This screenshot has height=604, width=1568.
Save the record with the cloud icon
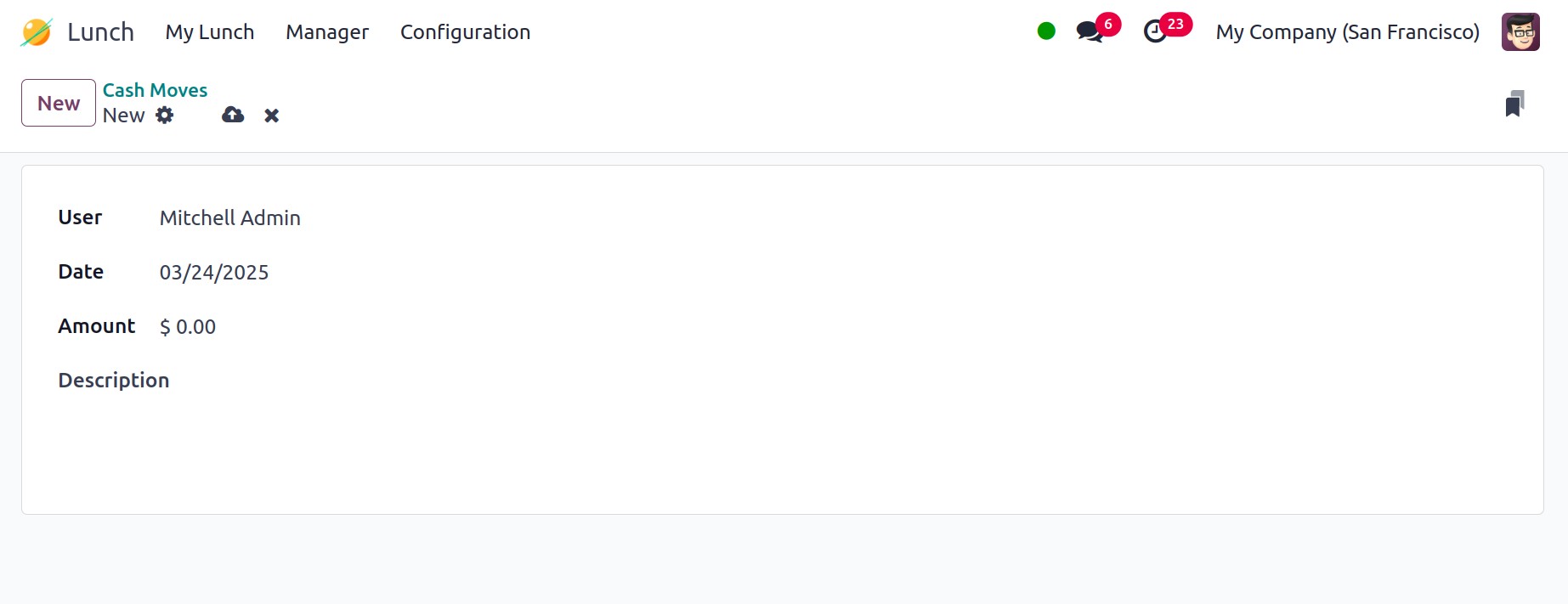click(233, 116)
